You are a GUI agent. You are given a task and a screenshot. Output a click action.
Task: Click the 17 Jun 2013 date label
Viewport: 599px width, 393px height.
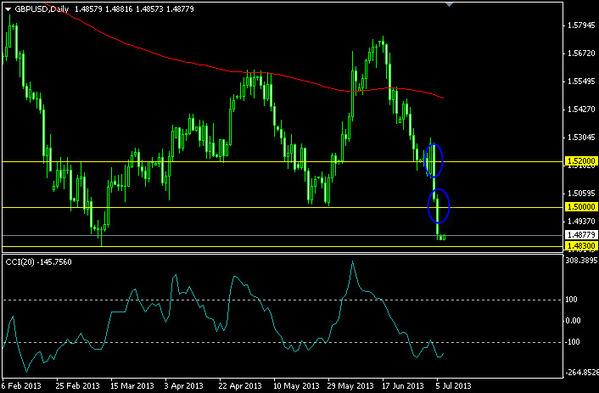[403, 386]
